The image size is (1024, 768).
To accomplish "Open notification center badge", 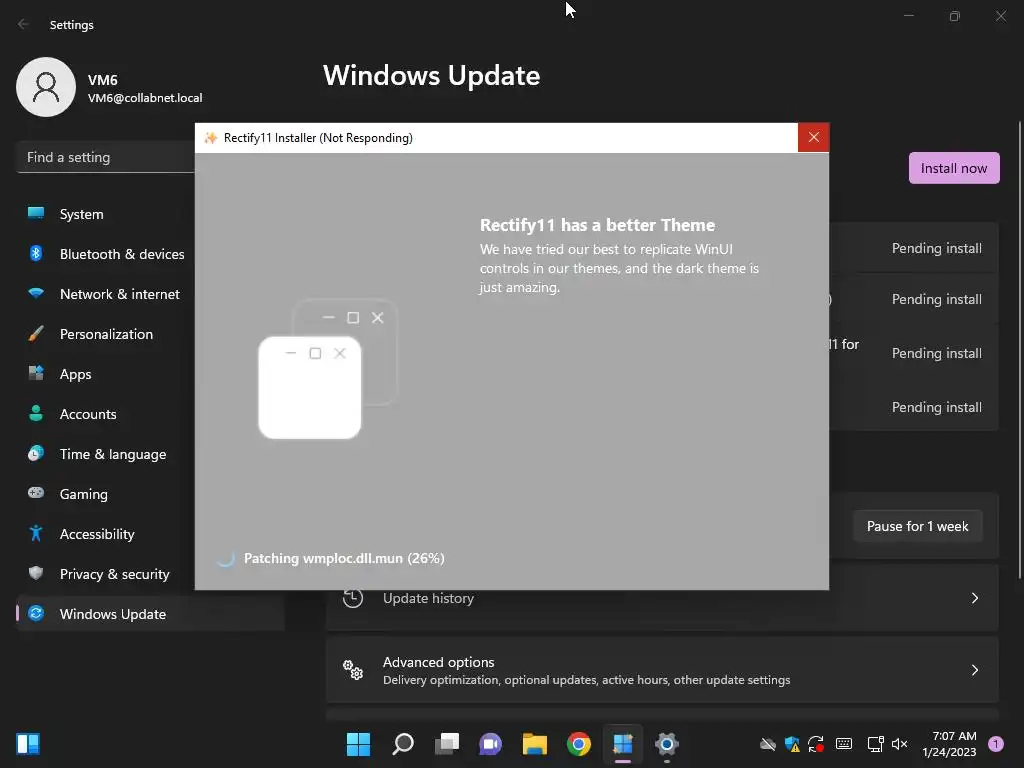I will coord(996,744).
